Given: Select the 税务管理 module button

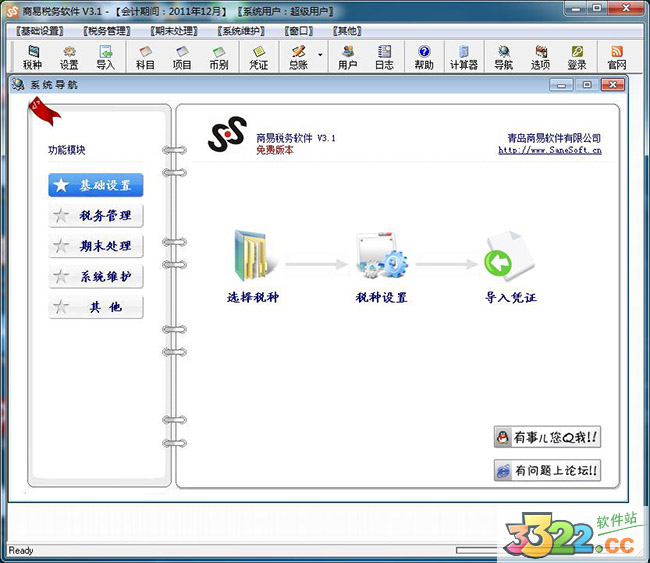Looking at the screenshot, I should [x=96, y=216].
